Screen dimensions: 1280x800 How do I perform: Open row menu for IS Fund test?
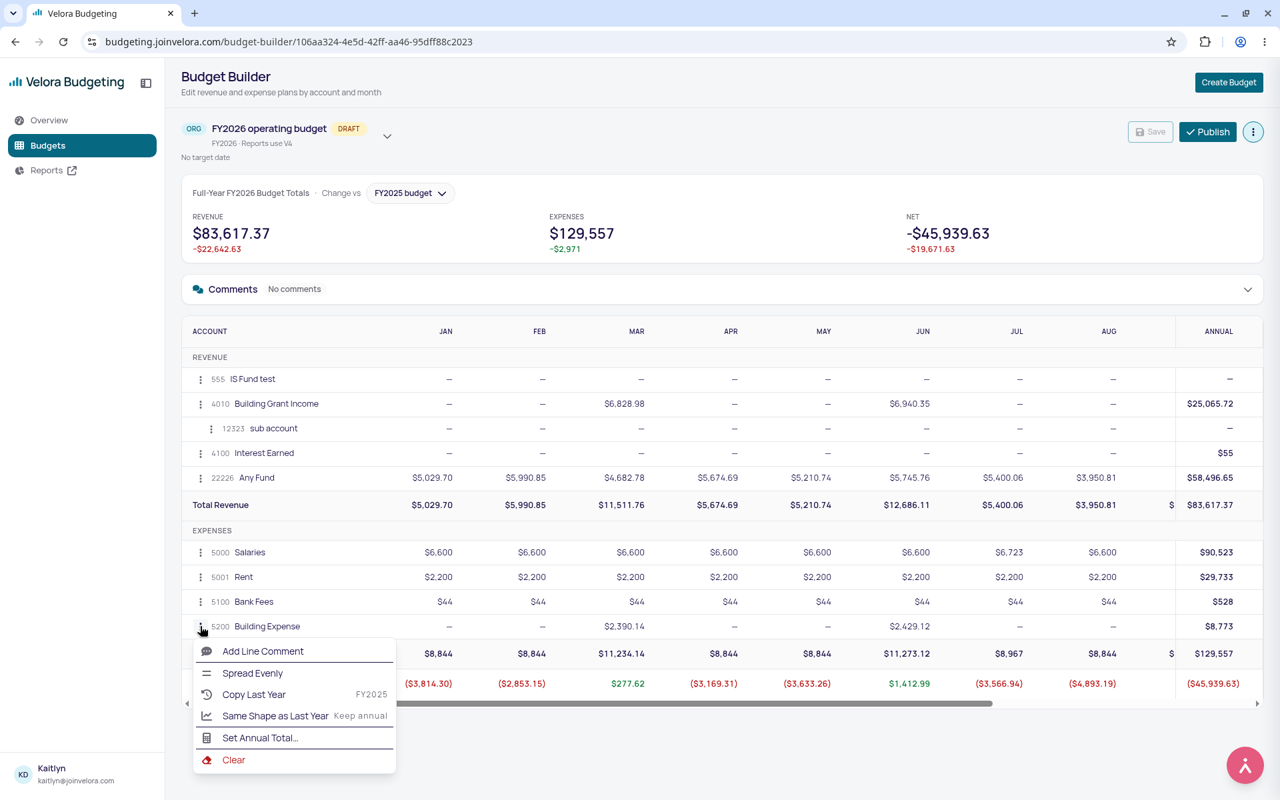point(200,380)
